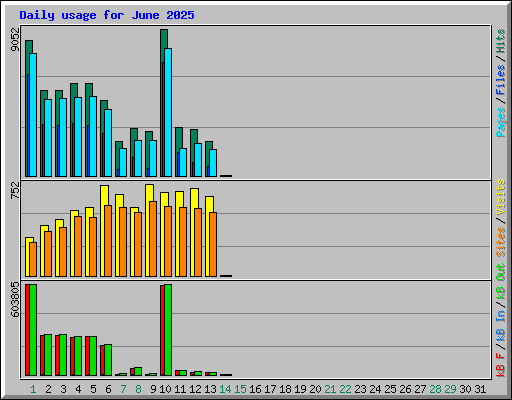Screen dimensions: 512x400
Task: Click day 2 on the x-axis
Action: point(48,389)
